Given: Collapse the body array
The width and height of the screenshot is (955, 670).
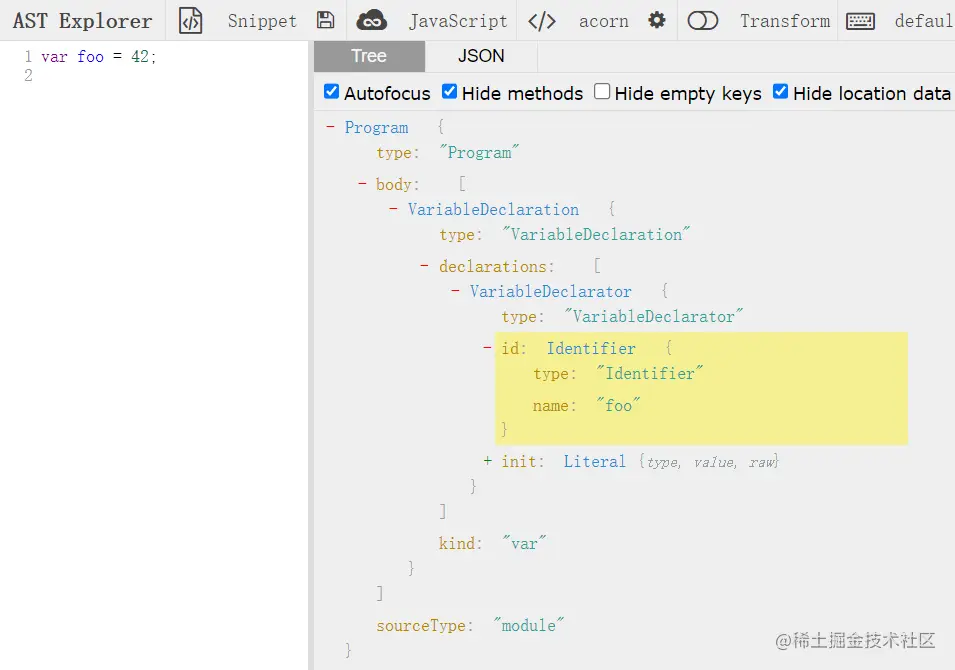Looking at the screenshot, I should point(362,183).
